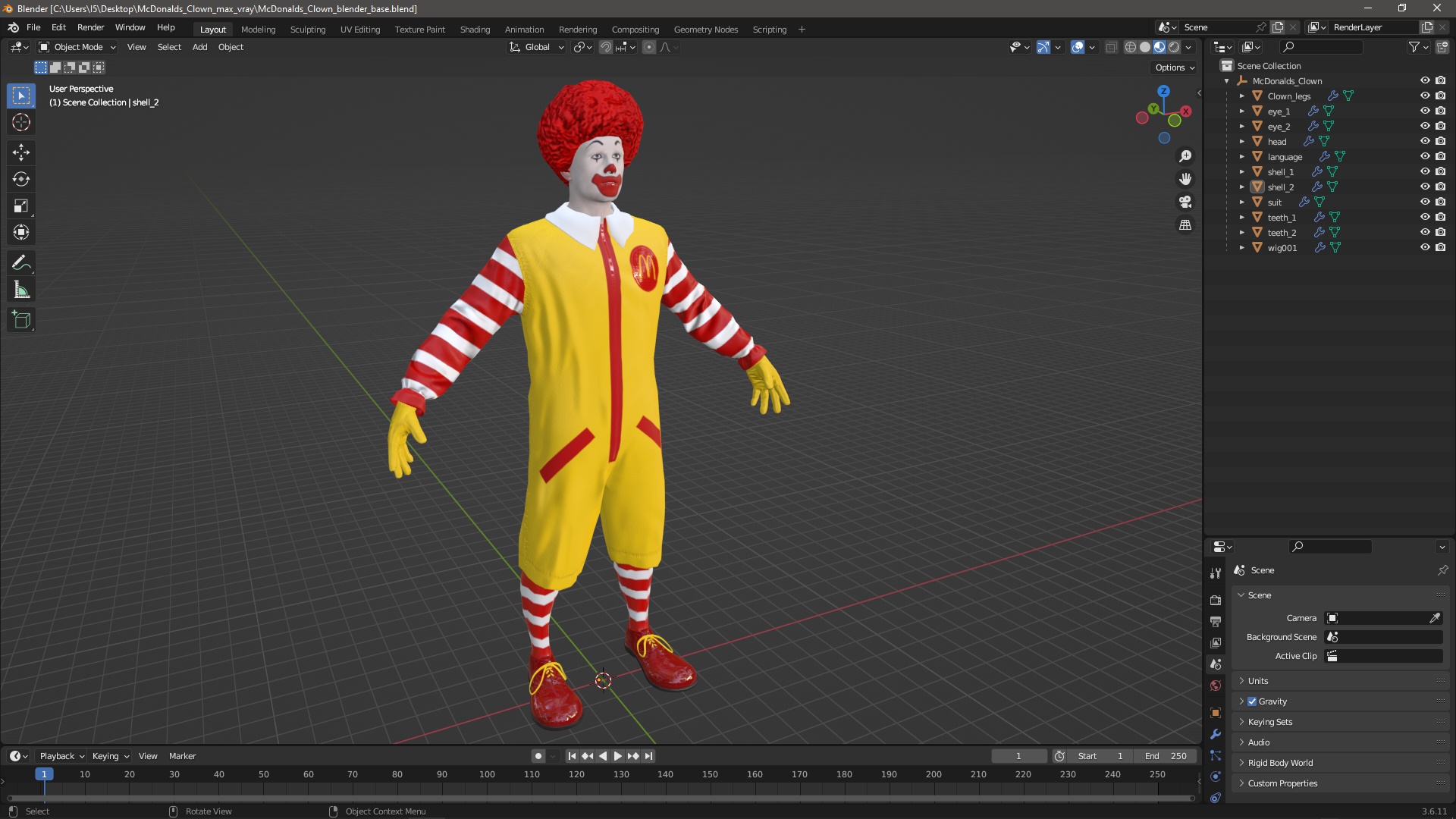The height and width of the screenshot is (819, 1456).
Task: Open the viewport Add menu
Action: 199,47
